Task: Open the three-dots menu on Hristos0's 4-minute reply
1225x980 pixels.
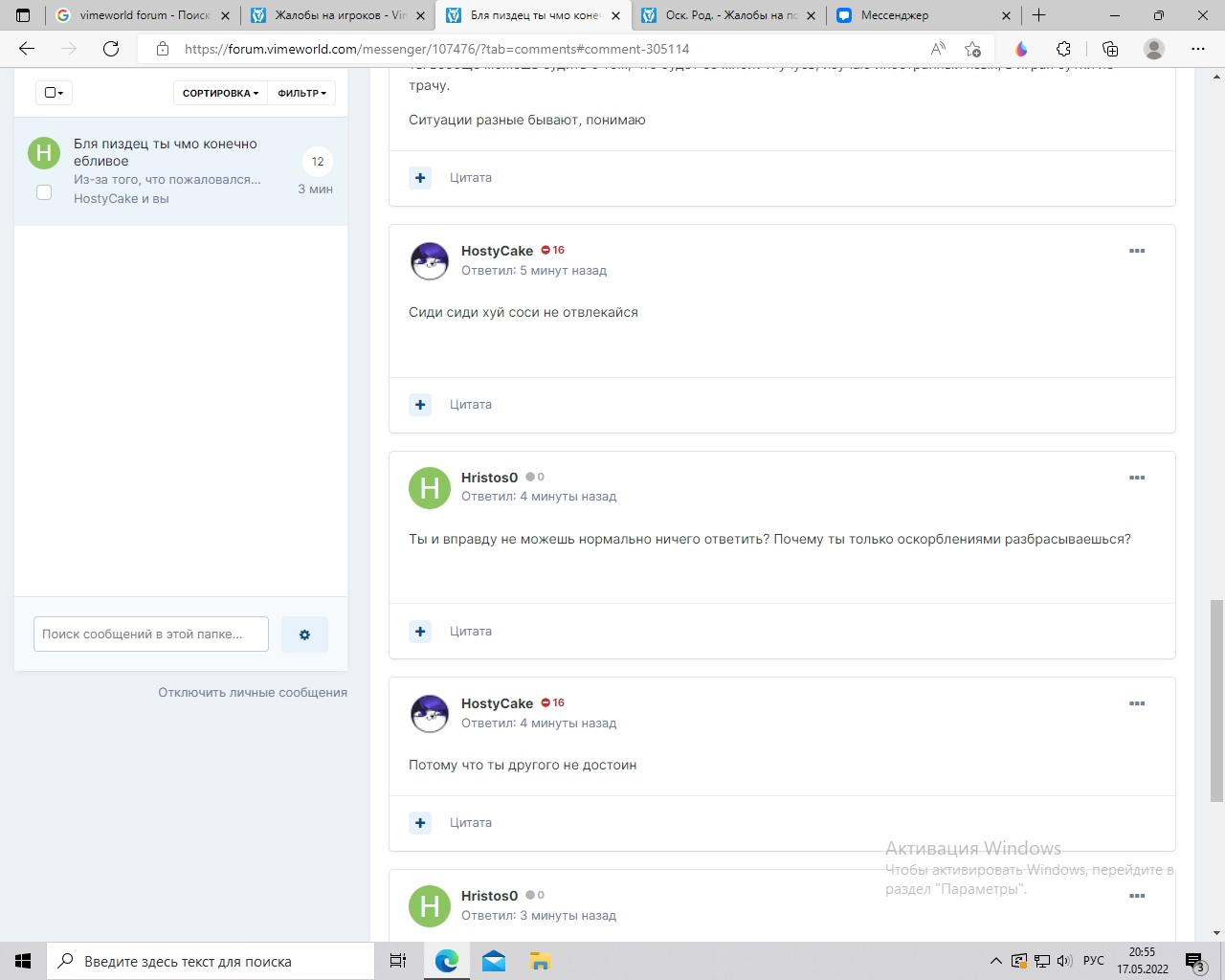Action: (1136, 478)
